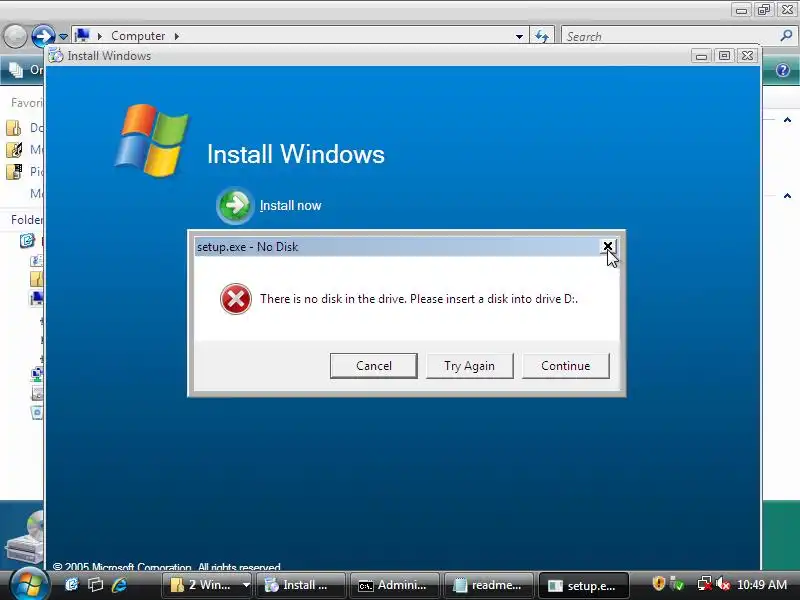The image size is (800, 600).
Task: Click the Organize icon in Explorer toolbar
Action: 15,70
